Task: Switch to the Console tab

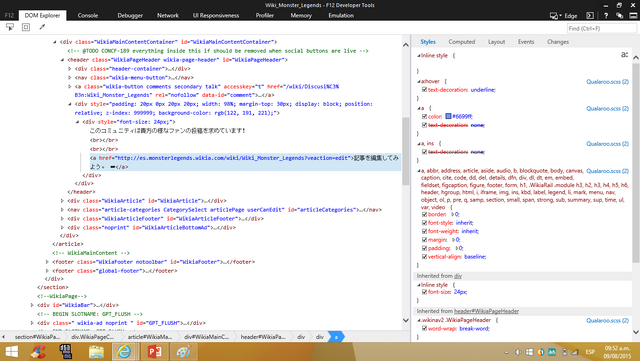Action: tap(88, 16)
